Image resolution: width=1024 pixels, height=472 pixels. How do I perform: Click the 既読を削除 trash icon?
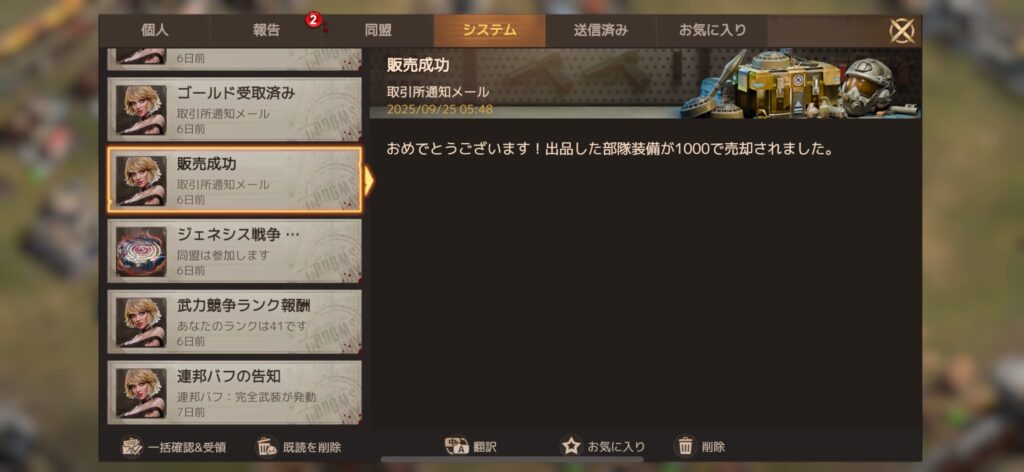click(x=267, y=447)
